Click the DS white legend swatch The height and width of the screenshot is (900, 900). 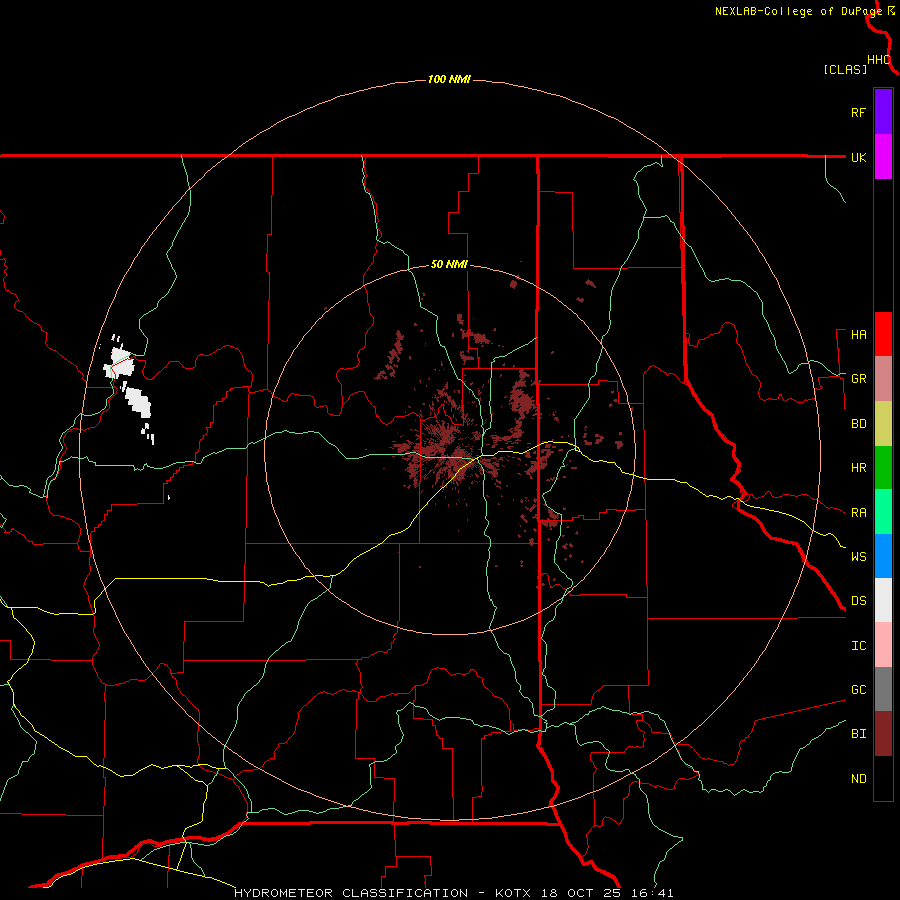883,600
